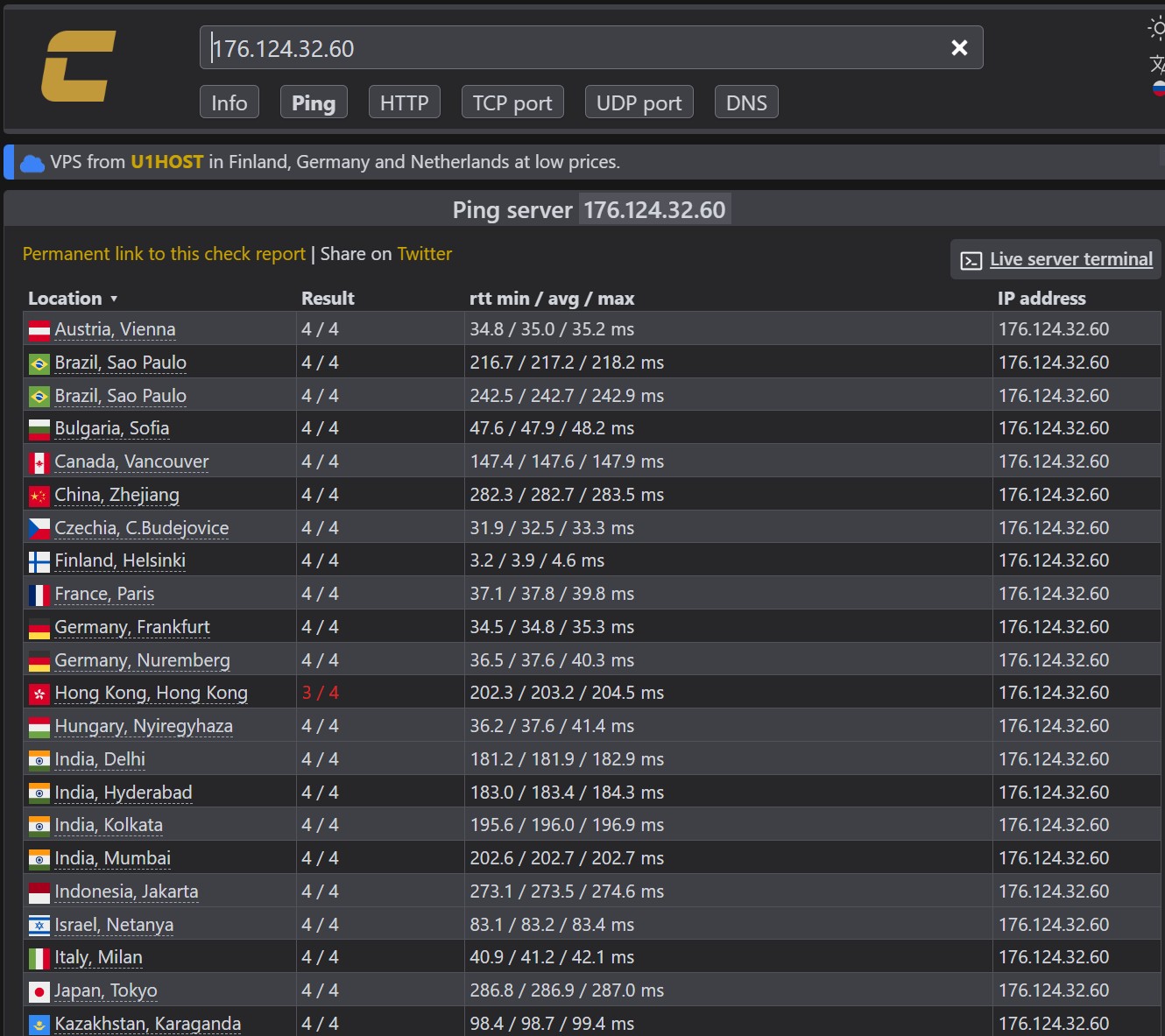Click the rtt min / avg / max header
The width and height of the screenshot is (1165, 1036).
552,299
